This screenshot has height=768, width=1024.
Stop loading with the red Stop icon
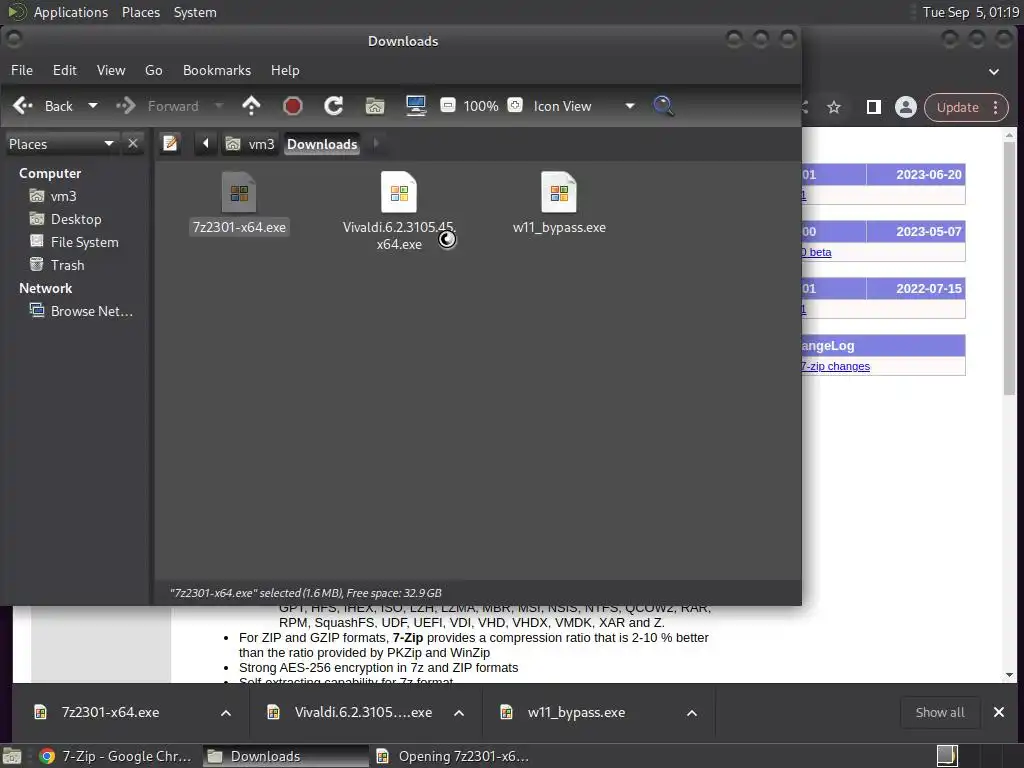tap(293, 106)
